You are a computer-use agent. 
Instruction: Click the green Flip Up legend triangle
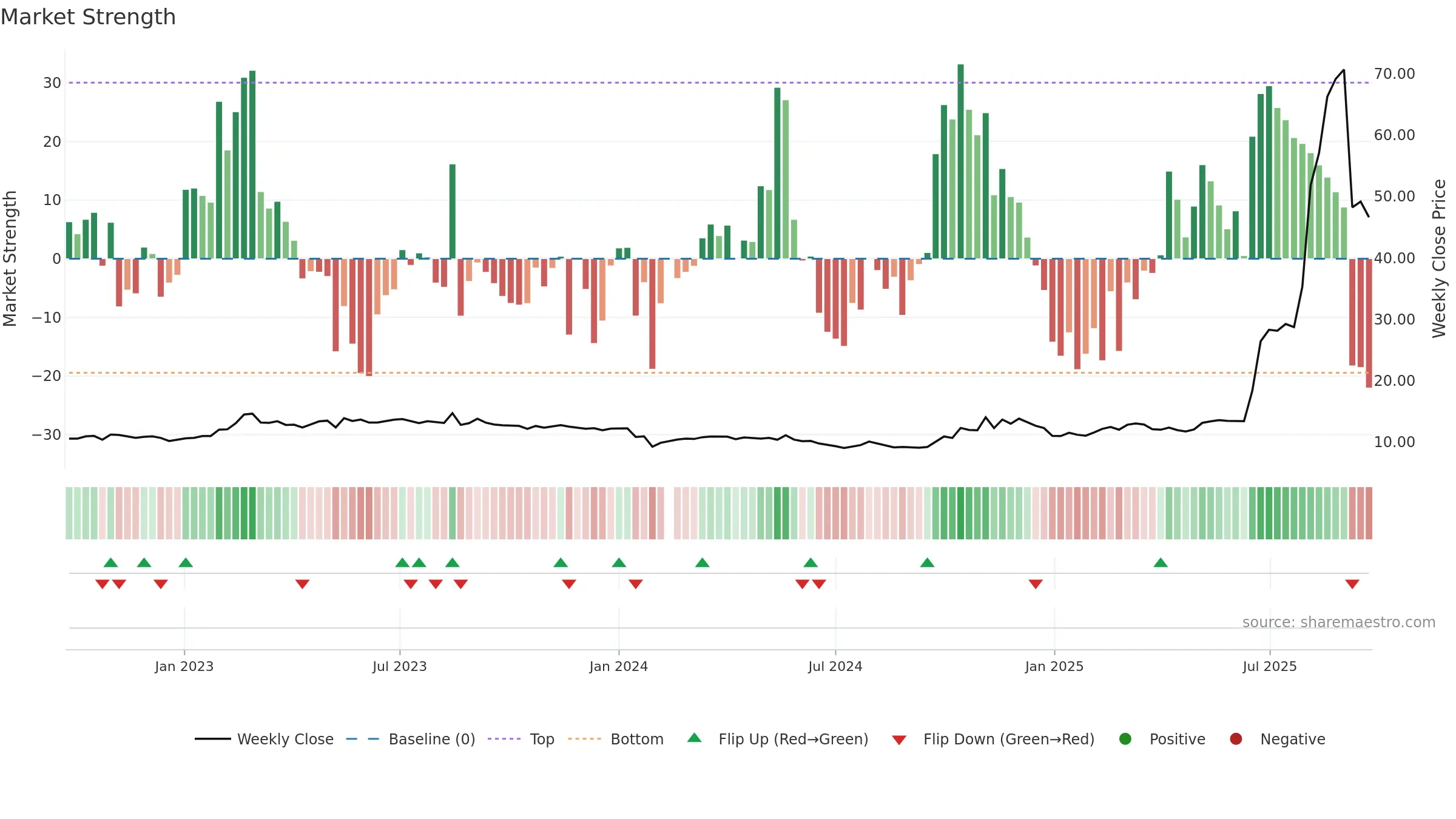(695, 738)
